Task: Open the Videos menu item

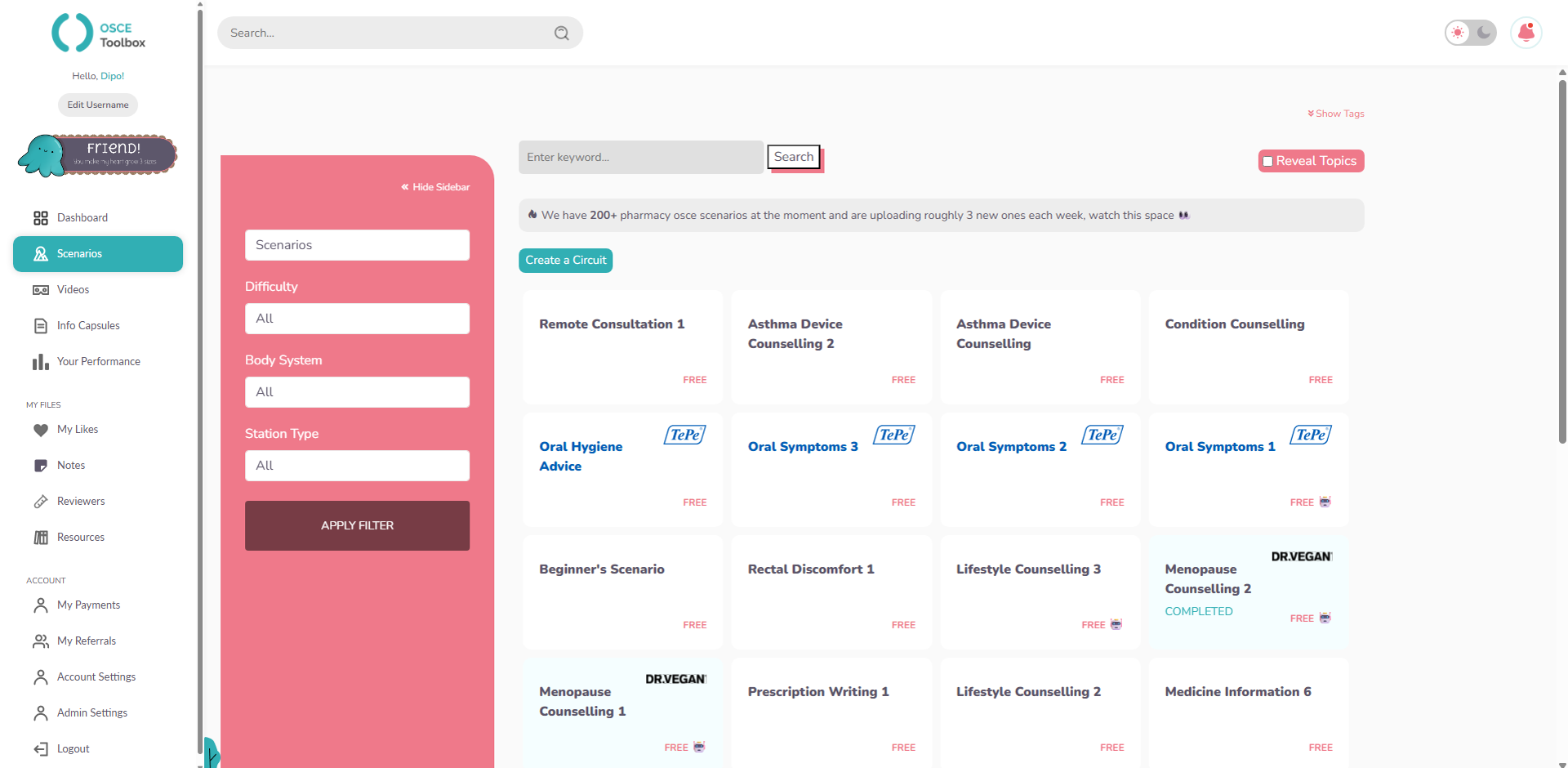Action: click(98, 290)
